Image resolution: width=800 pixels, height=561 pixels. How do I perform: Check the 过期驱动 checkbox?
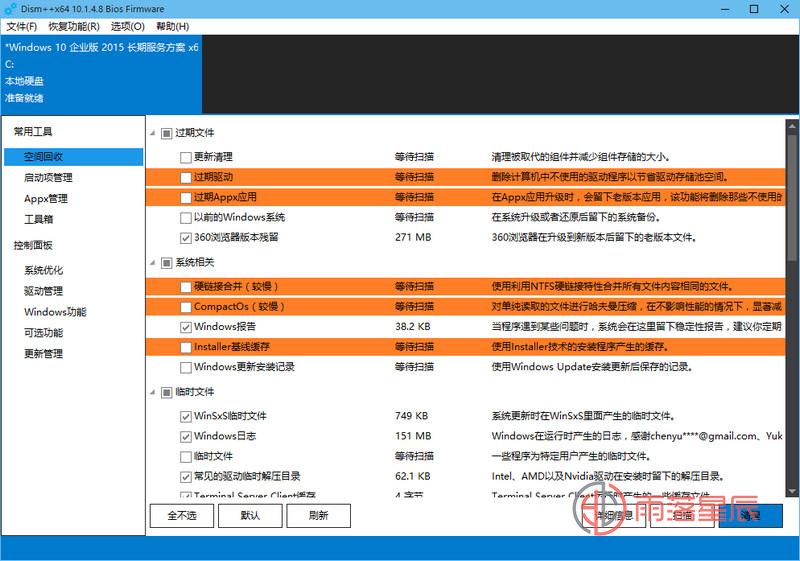pyautogui.click(x=186, y=177)
